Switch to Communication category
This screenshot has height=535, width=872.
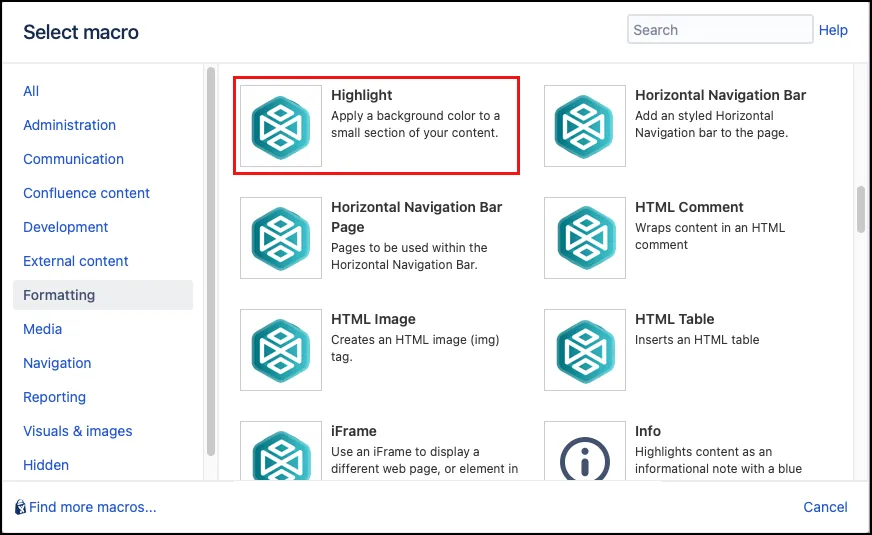click(73, 159)
